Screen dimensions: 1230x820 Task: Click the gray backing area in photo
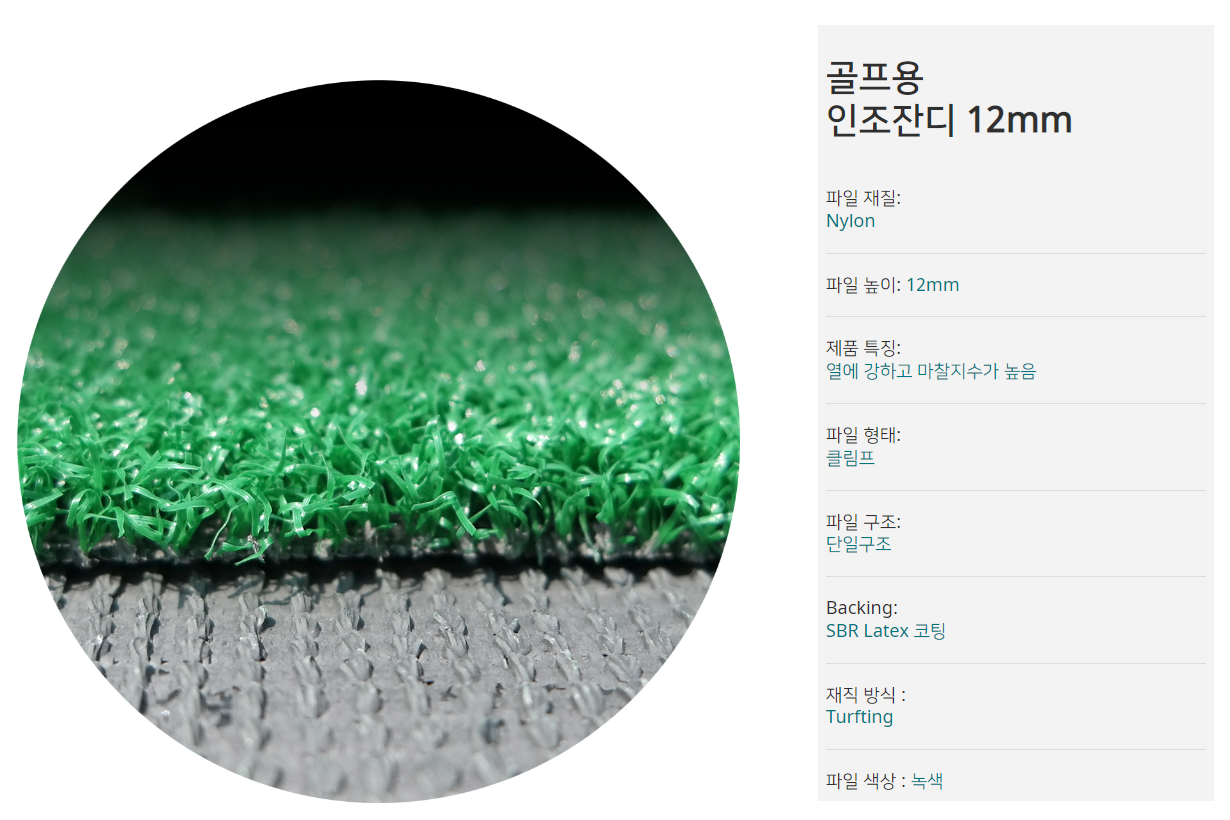click(380, 680)
